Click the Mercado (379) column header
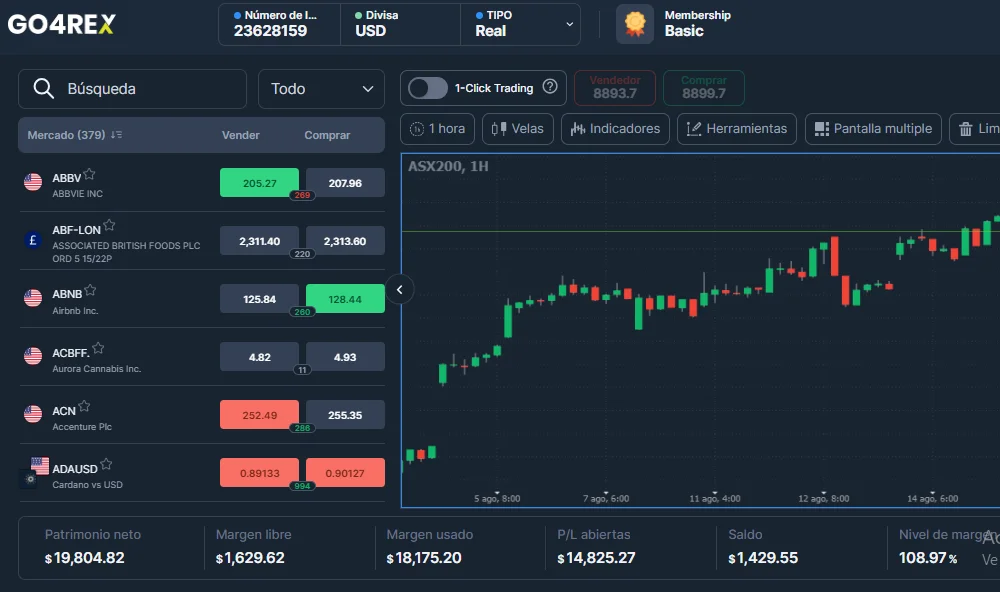1000x592 pixels. 66,135
